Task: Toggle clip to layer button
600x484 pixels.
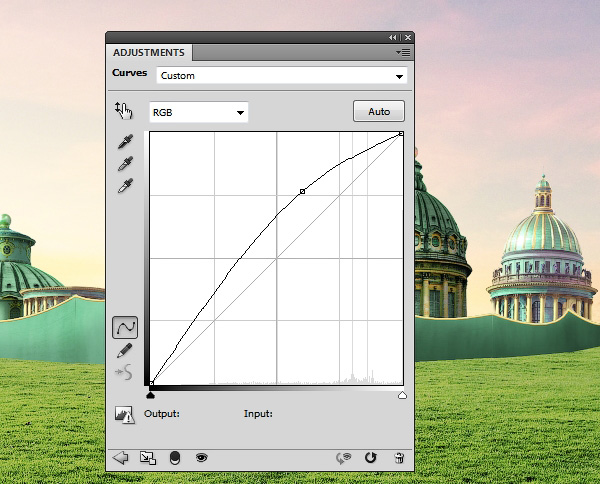Action: [174, 458]
